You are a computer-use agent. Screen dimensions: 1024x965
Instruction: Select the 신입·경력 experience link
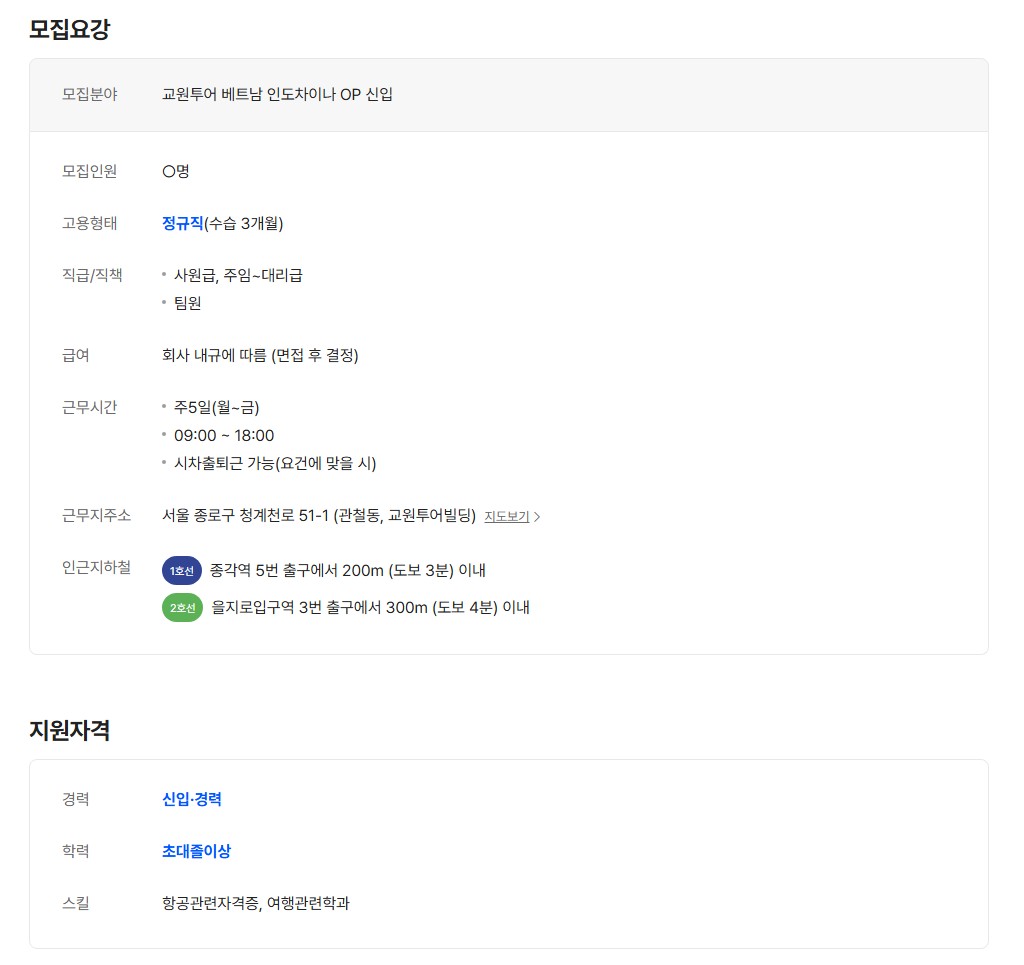tap(191, 799)
